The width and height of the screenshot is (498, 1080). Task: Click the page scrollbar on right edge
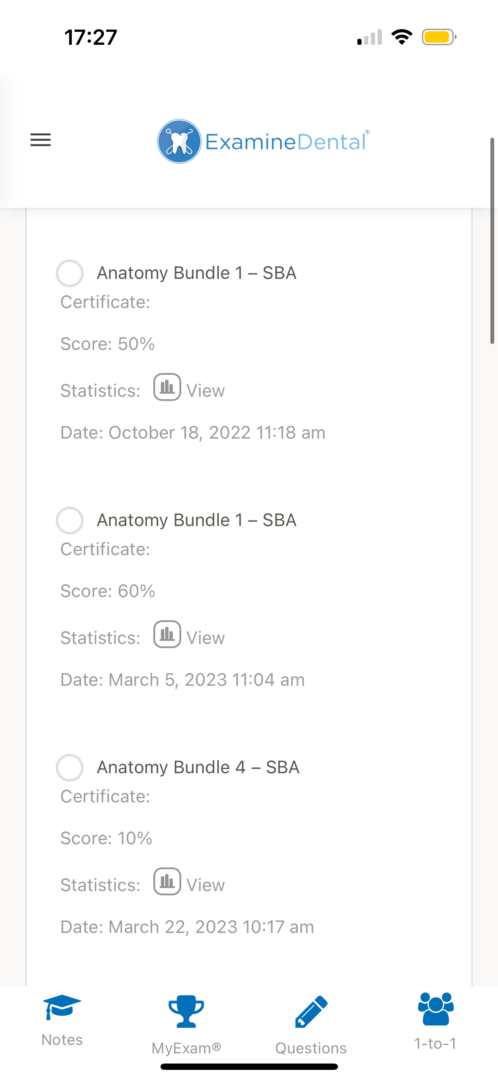point(492,240)
